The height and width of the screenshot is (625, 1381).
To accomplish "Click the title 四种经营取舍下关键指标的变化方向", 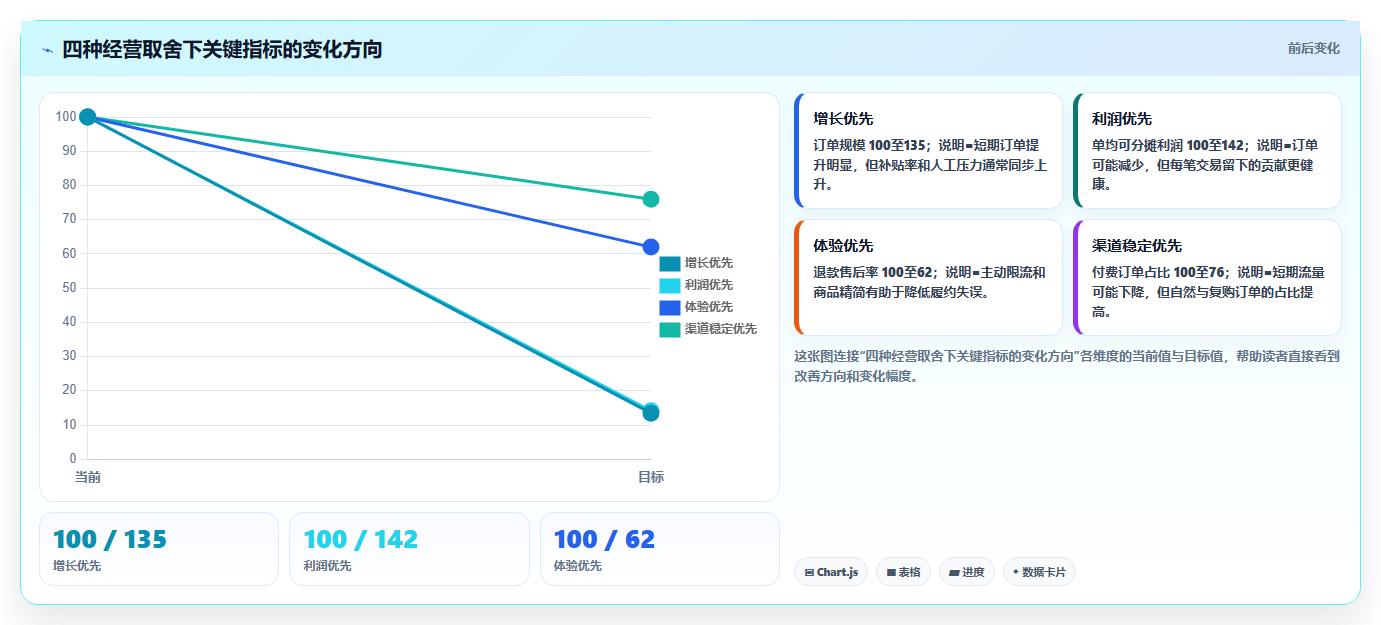I will (222, 49).
